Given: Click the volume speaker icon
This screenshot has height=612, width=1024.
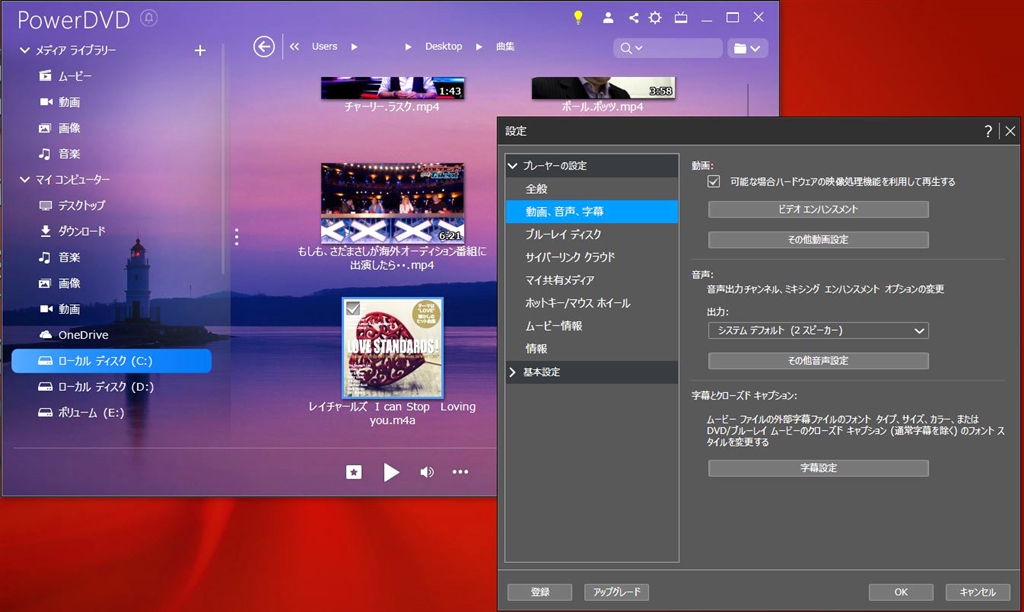Looking at the screenshot, I should (426, 472).
